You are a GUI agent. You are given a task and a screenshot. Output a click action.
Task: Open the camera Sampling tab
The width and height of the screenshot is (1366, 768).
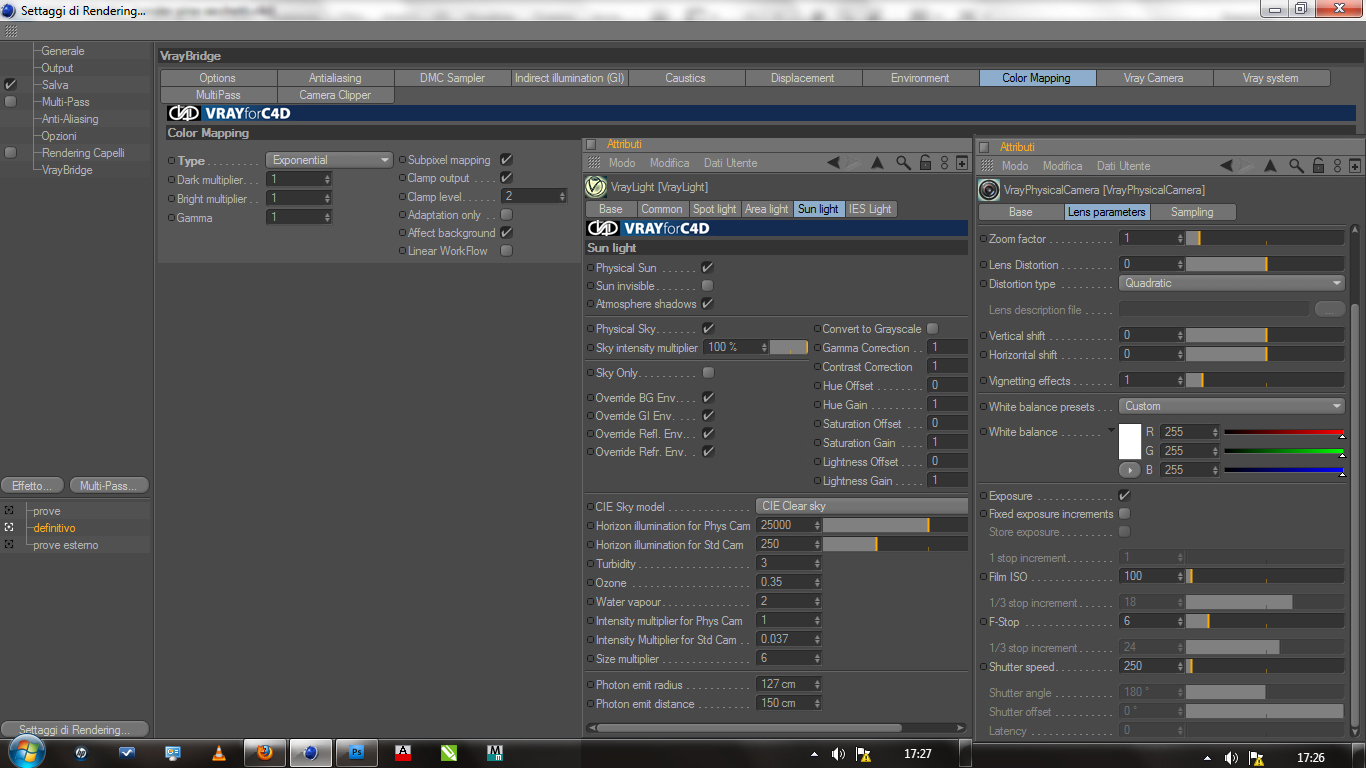point(1192,212)
